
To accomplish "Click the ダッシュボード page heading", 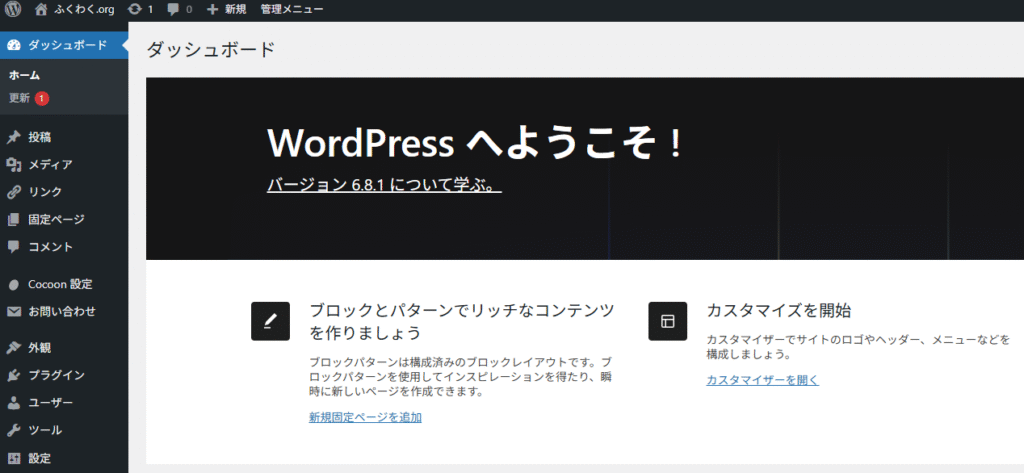I will click(210, 50).
